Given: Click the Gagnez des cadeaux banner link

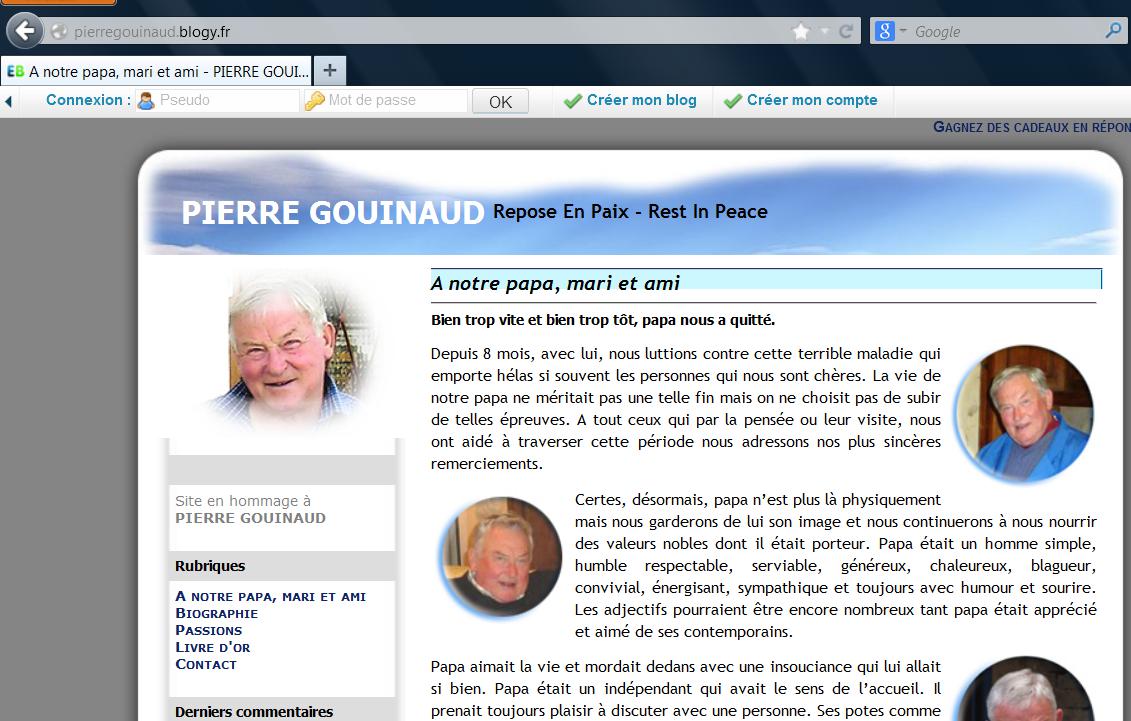Looking at the screenshot, I should pos(1031,127).
